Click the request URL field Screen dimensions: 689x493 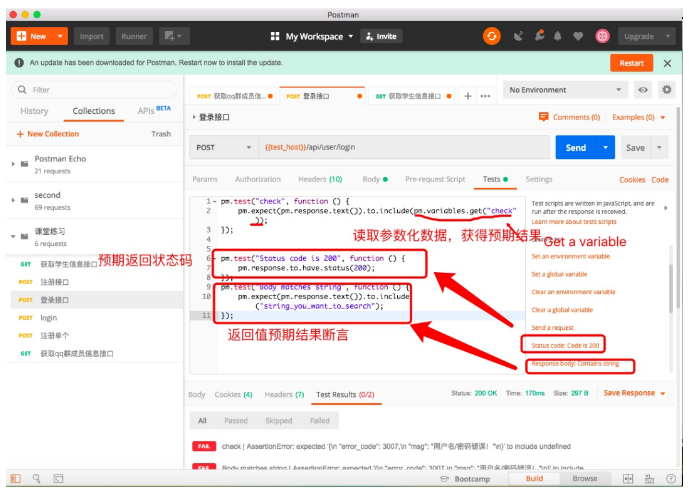404,147
